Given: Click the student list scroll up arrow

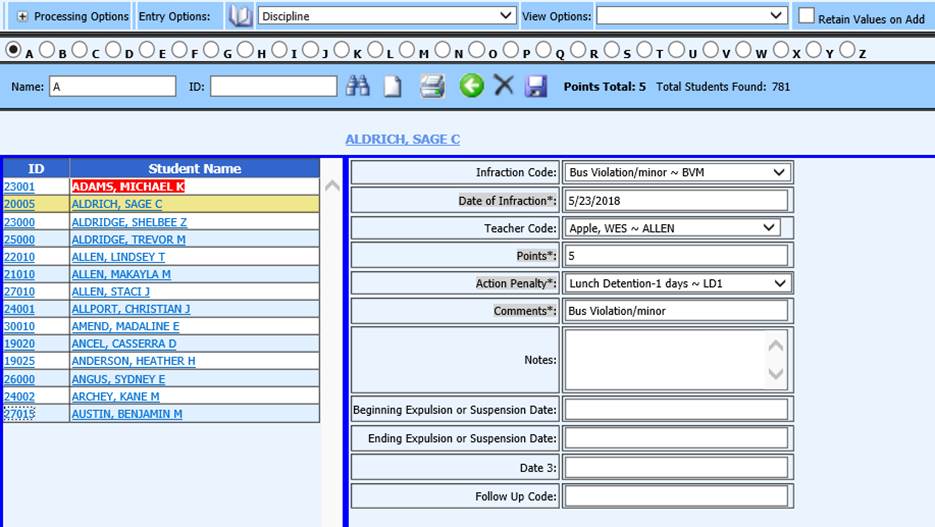Looking at the screenshot, I should click(333, 186).
